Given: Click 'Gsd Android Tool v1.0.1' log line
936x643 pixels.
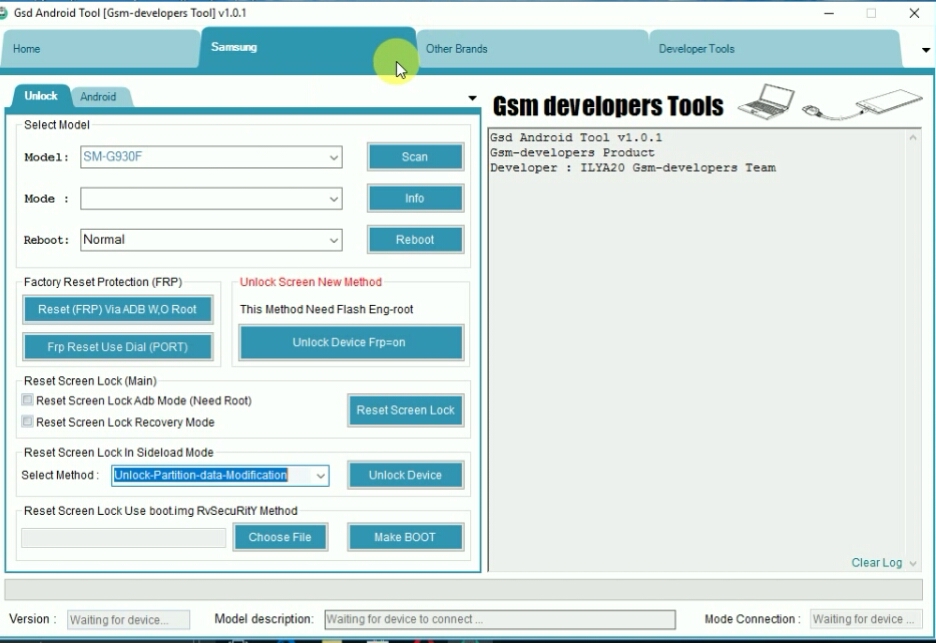Looking at the screenshot, I should 576,138.
